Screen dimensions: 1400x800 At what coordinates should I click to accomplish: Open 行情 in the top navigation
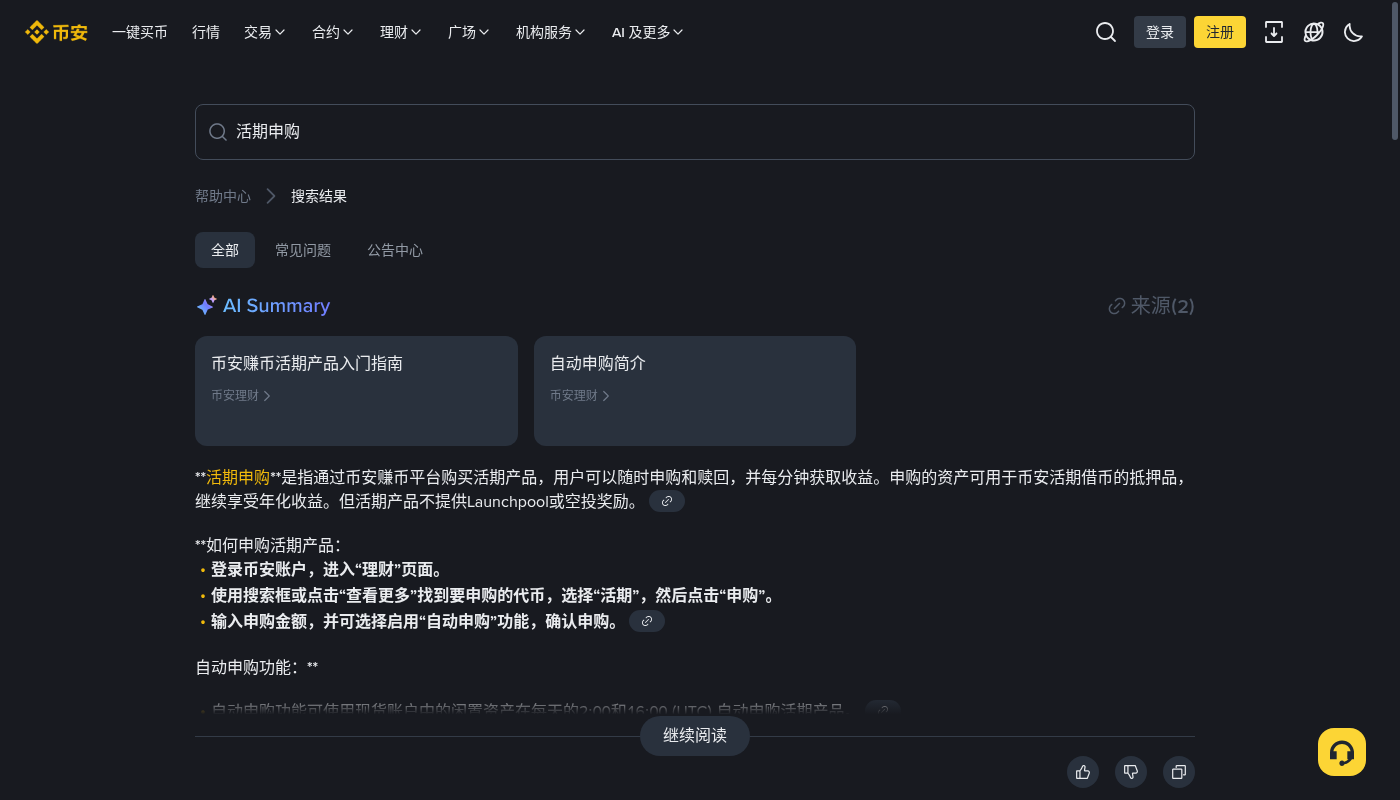(206, 32)
